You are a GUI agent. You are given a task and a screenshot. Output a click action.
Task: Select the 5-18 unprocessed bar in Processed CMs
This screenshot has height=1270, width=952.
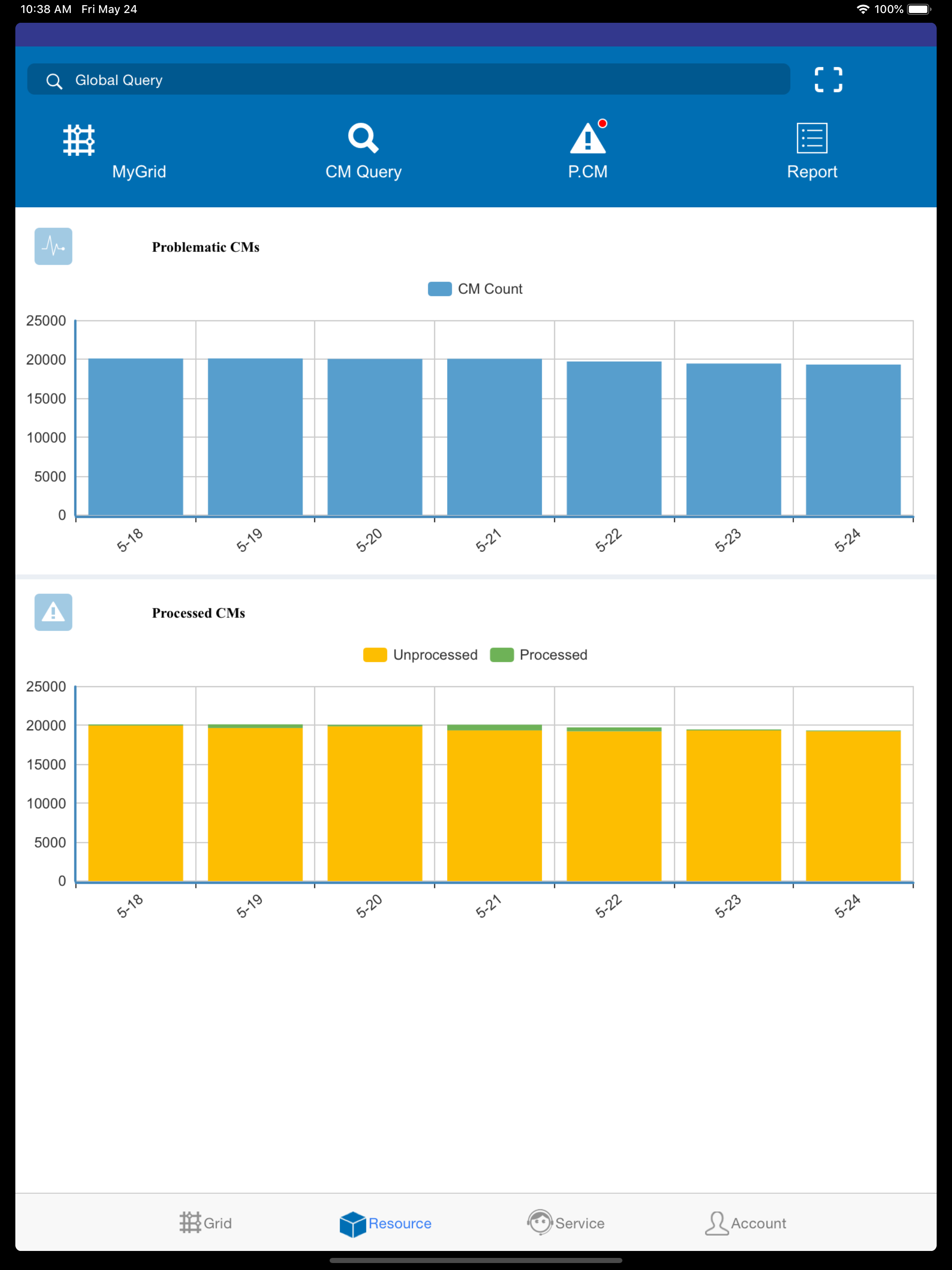136,803
